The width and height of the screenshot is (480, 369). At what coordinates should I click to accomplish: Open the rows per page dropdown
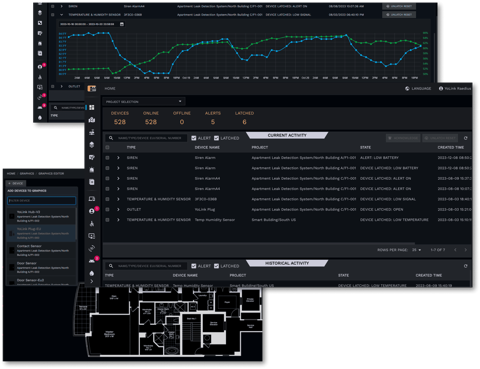click(x=417, y=250)
